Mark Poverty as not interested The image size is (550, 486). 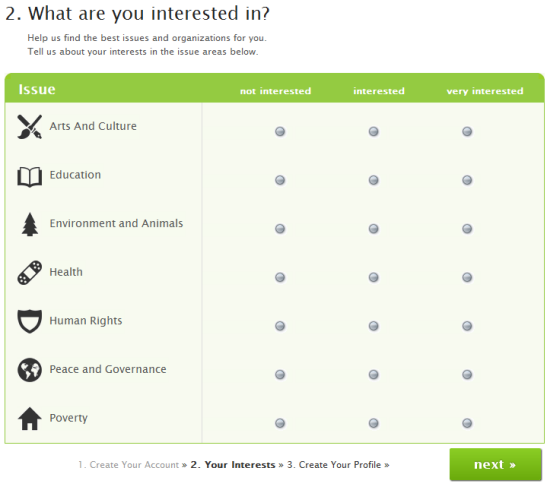[x=280, y=423]
